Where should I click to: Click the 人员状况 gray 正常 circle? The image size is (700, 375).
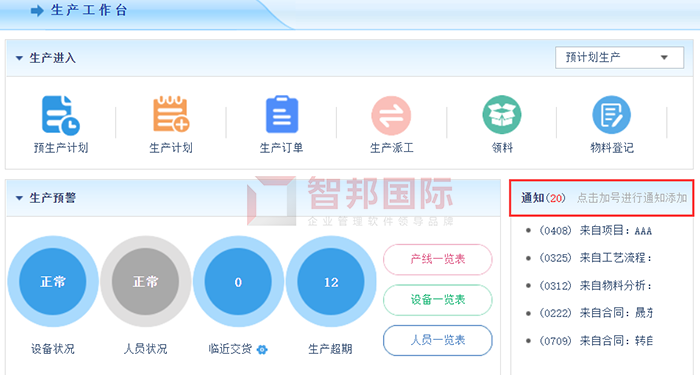pos(146,282)
